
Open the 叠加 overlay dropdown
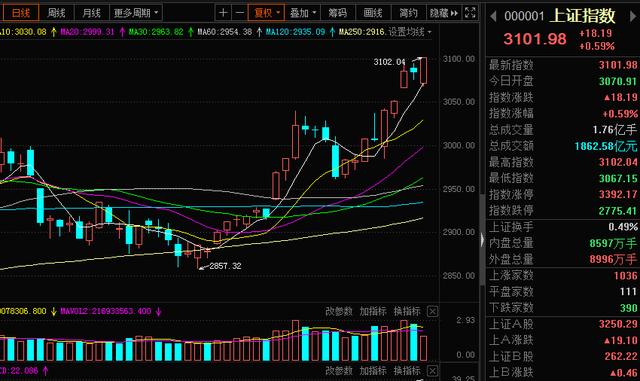point(303,13)
